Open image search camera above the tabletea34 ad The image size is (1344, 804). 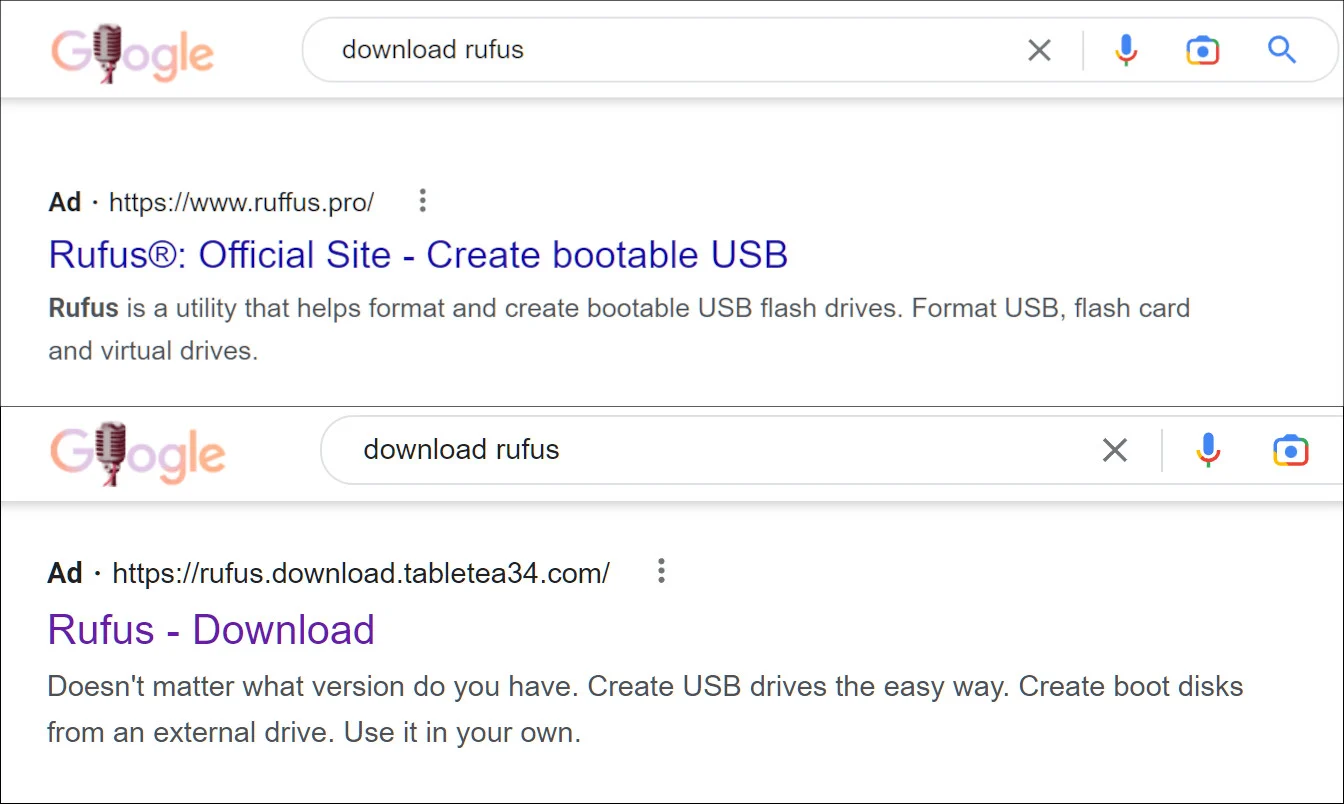1290,451
